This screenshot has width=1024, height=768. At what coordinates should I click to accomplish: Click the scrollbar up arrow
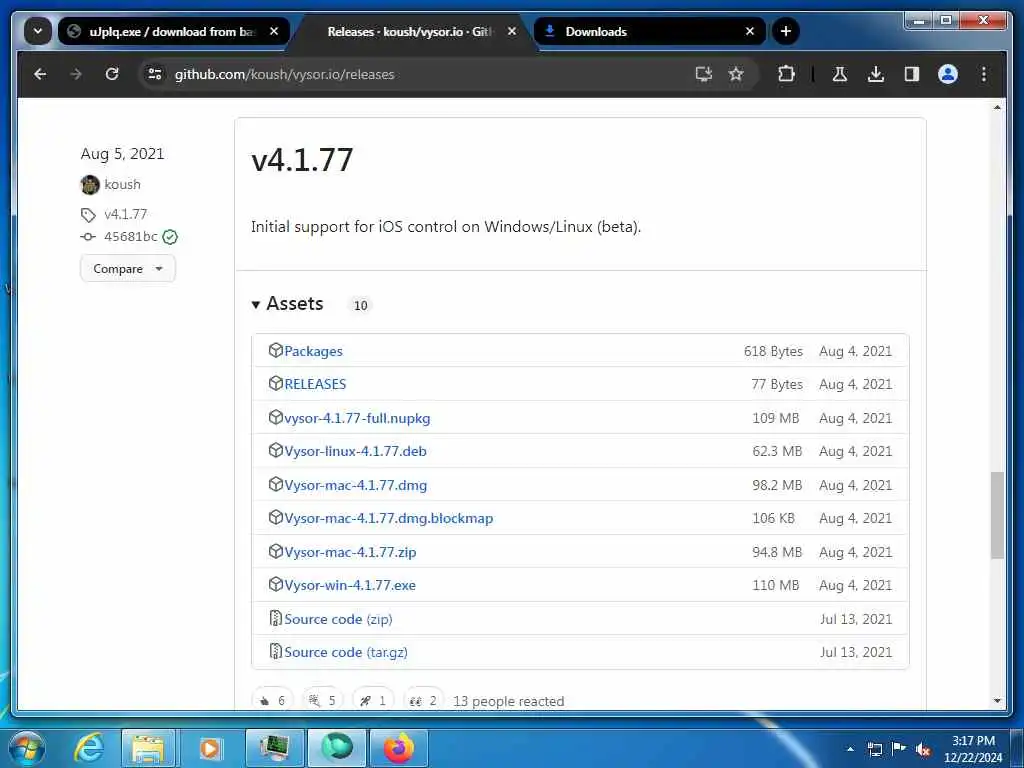(997, 107)
